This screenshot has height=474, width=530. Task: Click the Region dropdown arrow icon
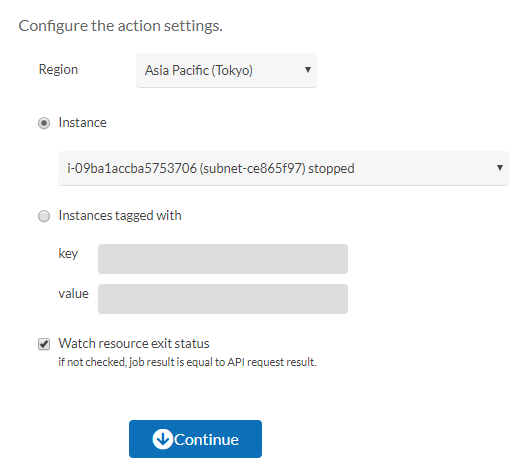point(308,70)
